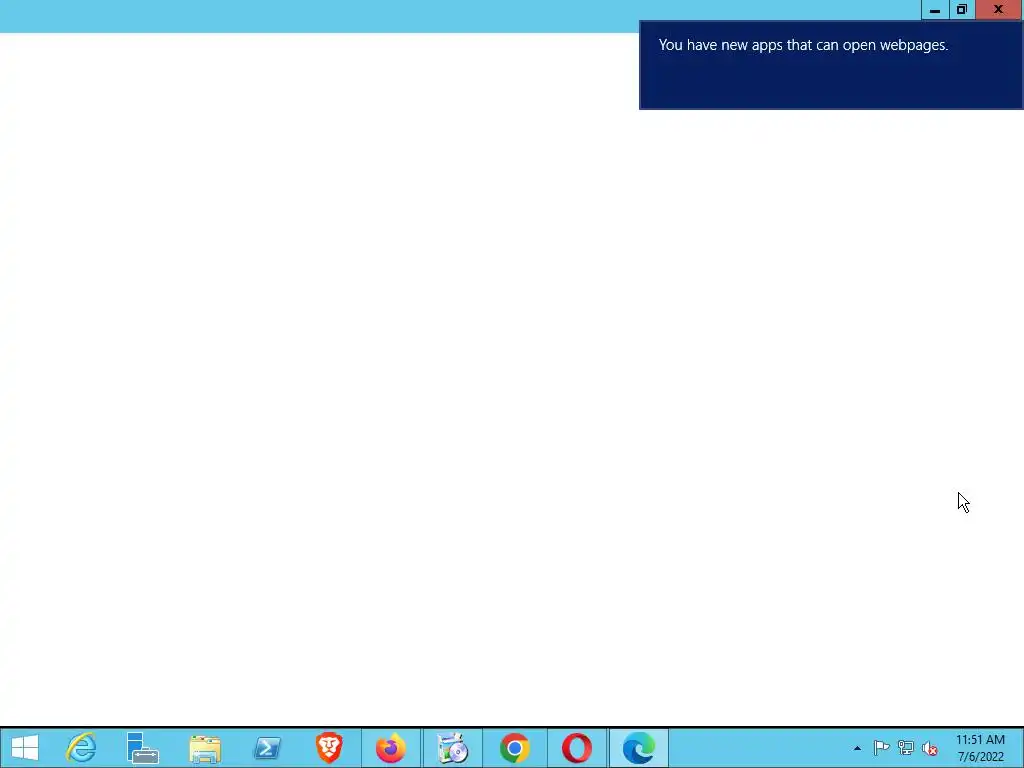Screen dimensions: 1024x768
Task: Show hidden system tray icons
Action: pos(857,748)
